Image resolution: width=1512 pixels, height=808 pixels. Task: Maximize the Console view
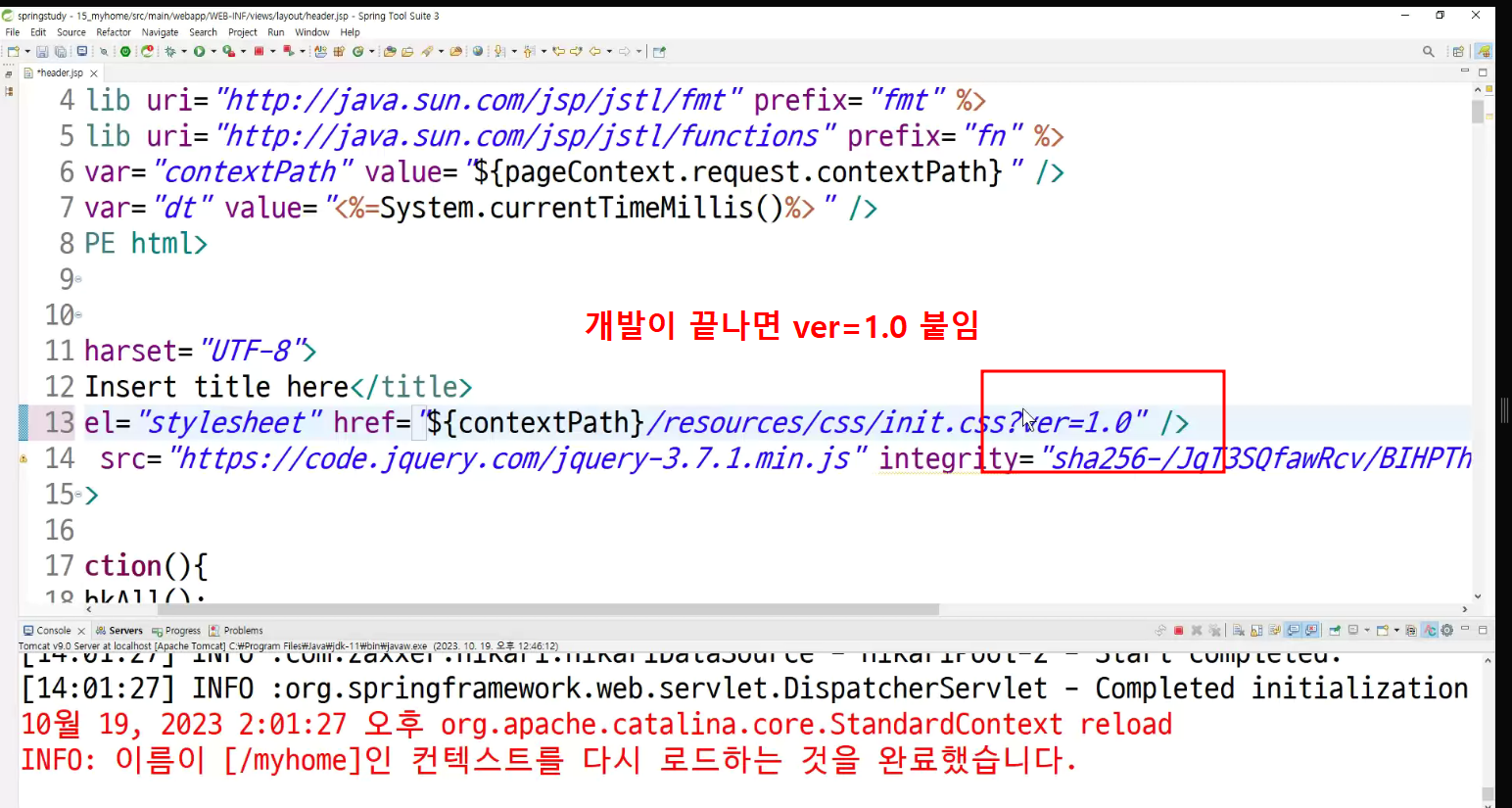coord(1483,630)
